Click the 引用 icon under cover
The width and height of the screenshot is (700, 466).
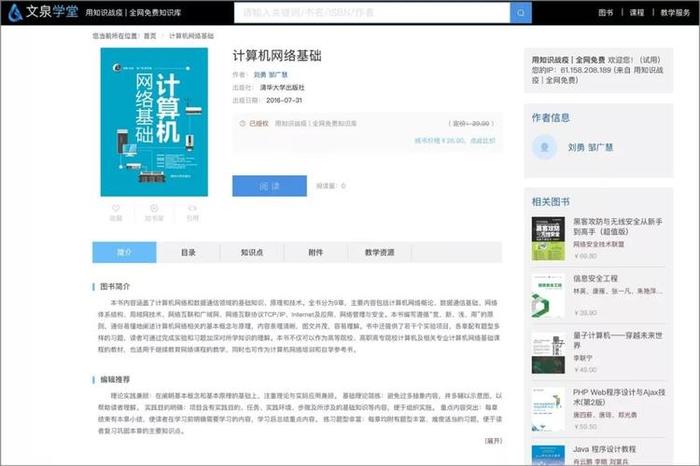[x=192, y=212]
